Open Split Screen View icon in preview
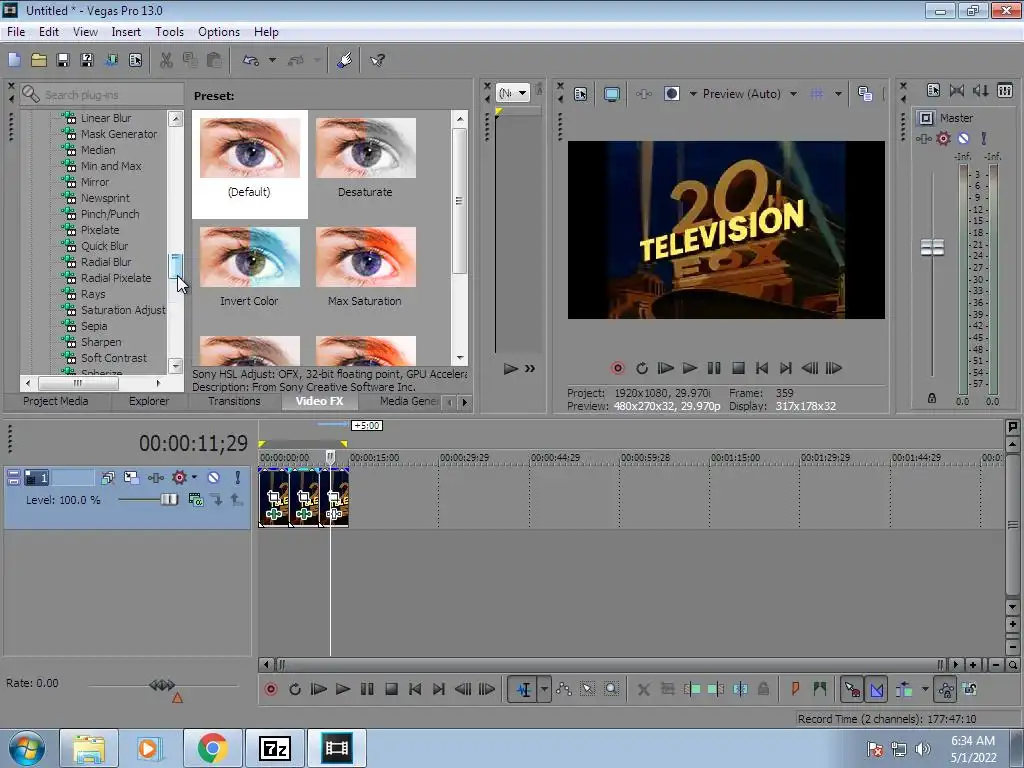The height and width of the screenshot is (768, 1024). click(x=671, y=94)
